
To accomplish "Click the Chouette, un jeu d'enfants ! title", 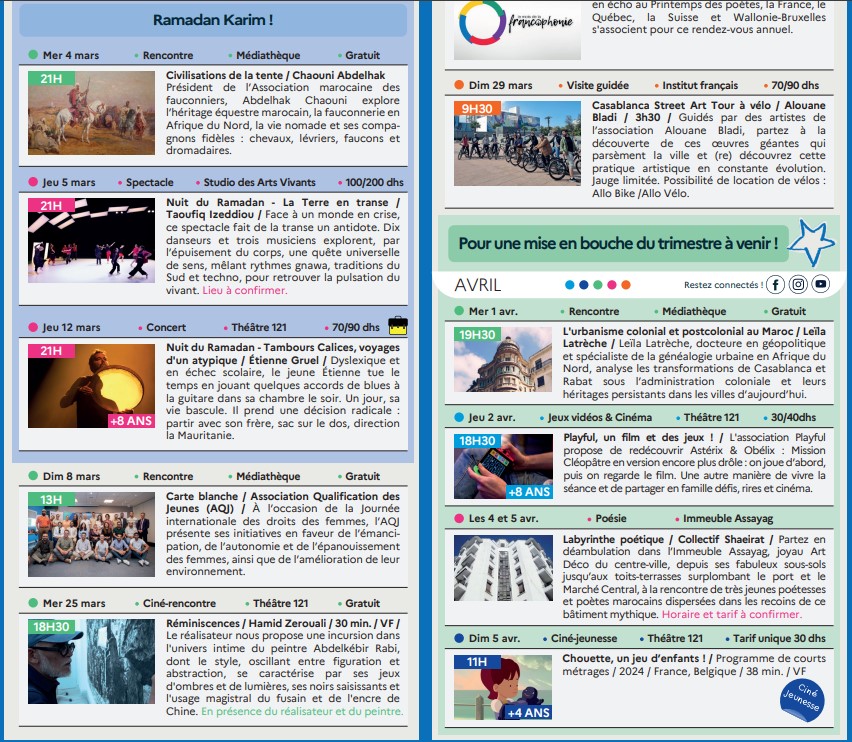I will point(634,658).
